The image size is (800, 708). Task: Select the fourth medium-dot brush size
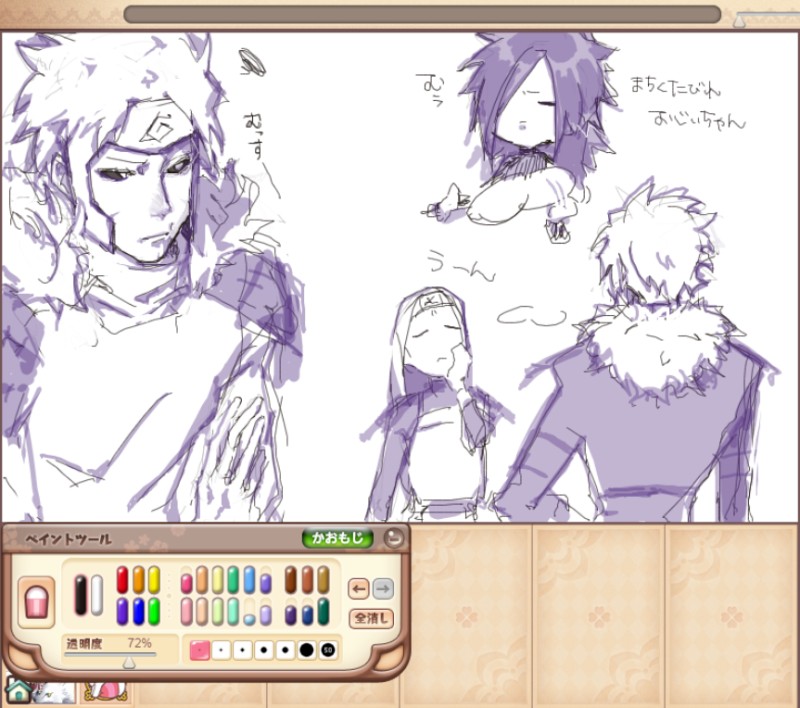(x=264, y=650)
